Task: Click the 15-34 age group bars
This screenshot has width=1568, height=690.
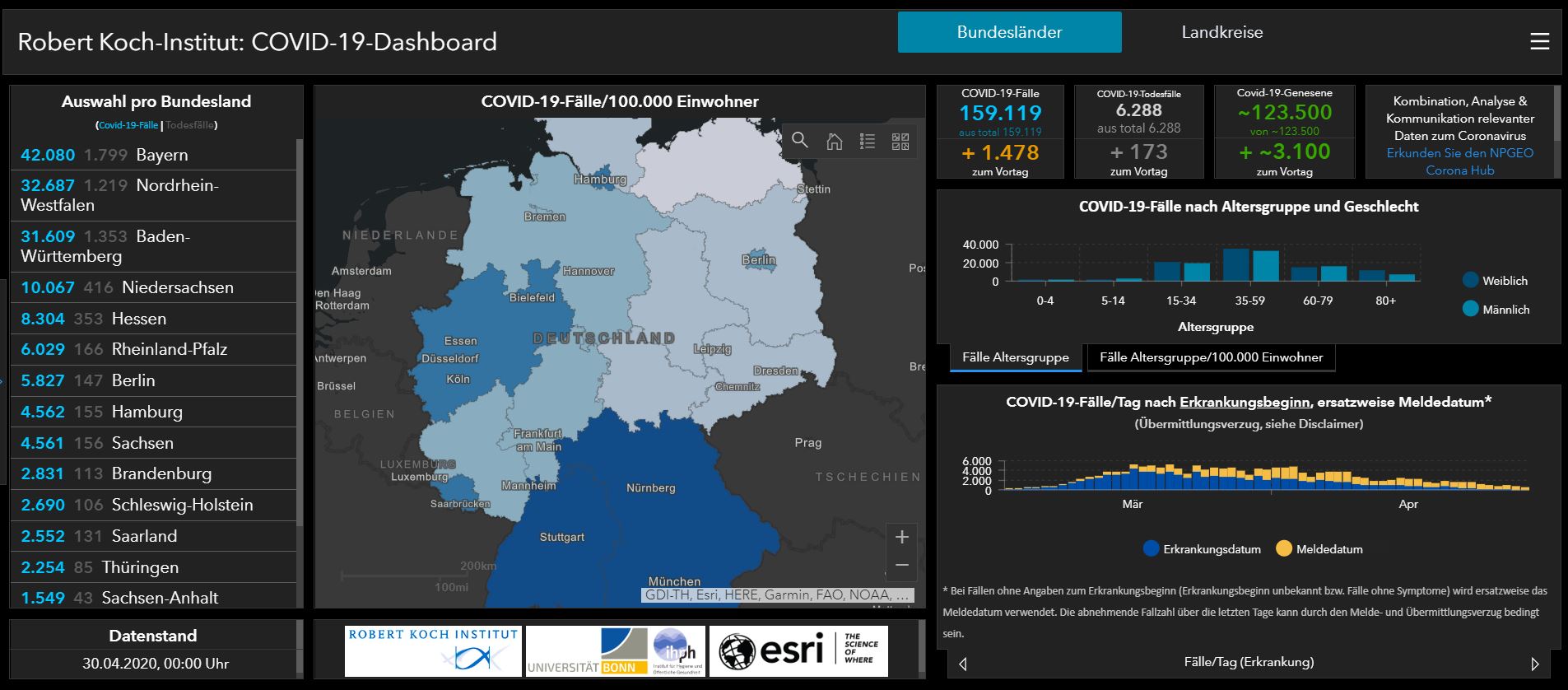Action: tap(1182, 272)
